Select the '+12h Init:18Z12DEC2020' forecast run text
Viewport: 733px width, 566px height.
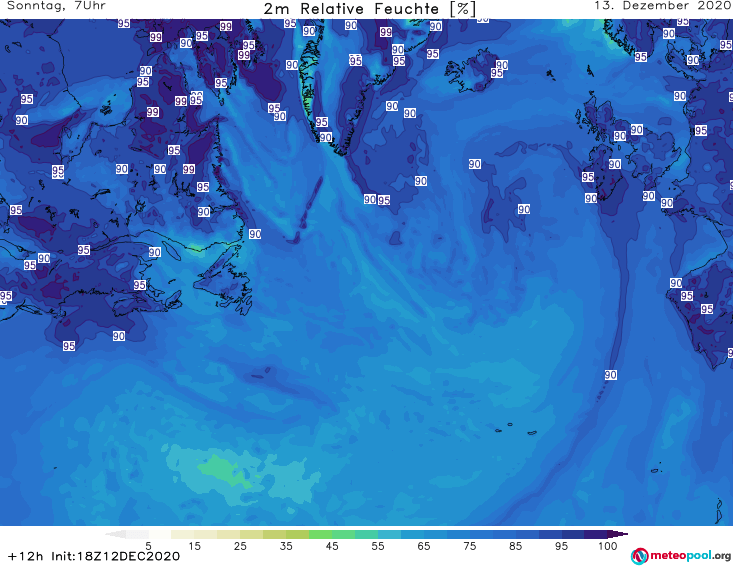point(94,556)
